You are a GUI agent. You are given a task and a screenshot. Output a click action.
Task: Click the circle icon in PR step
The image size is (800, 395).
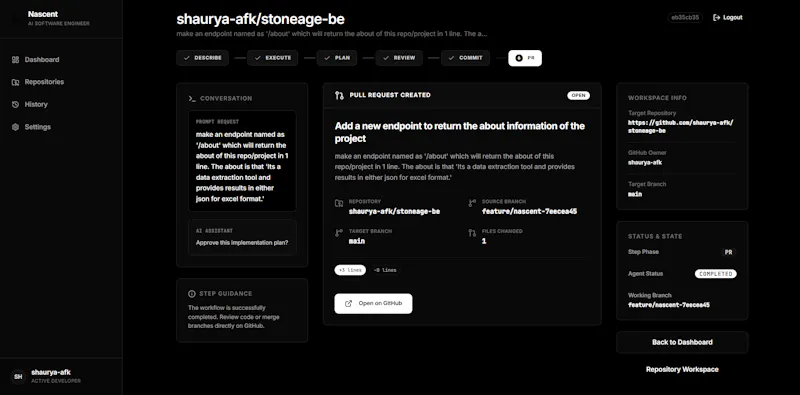519,58
